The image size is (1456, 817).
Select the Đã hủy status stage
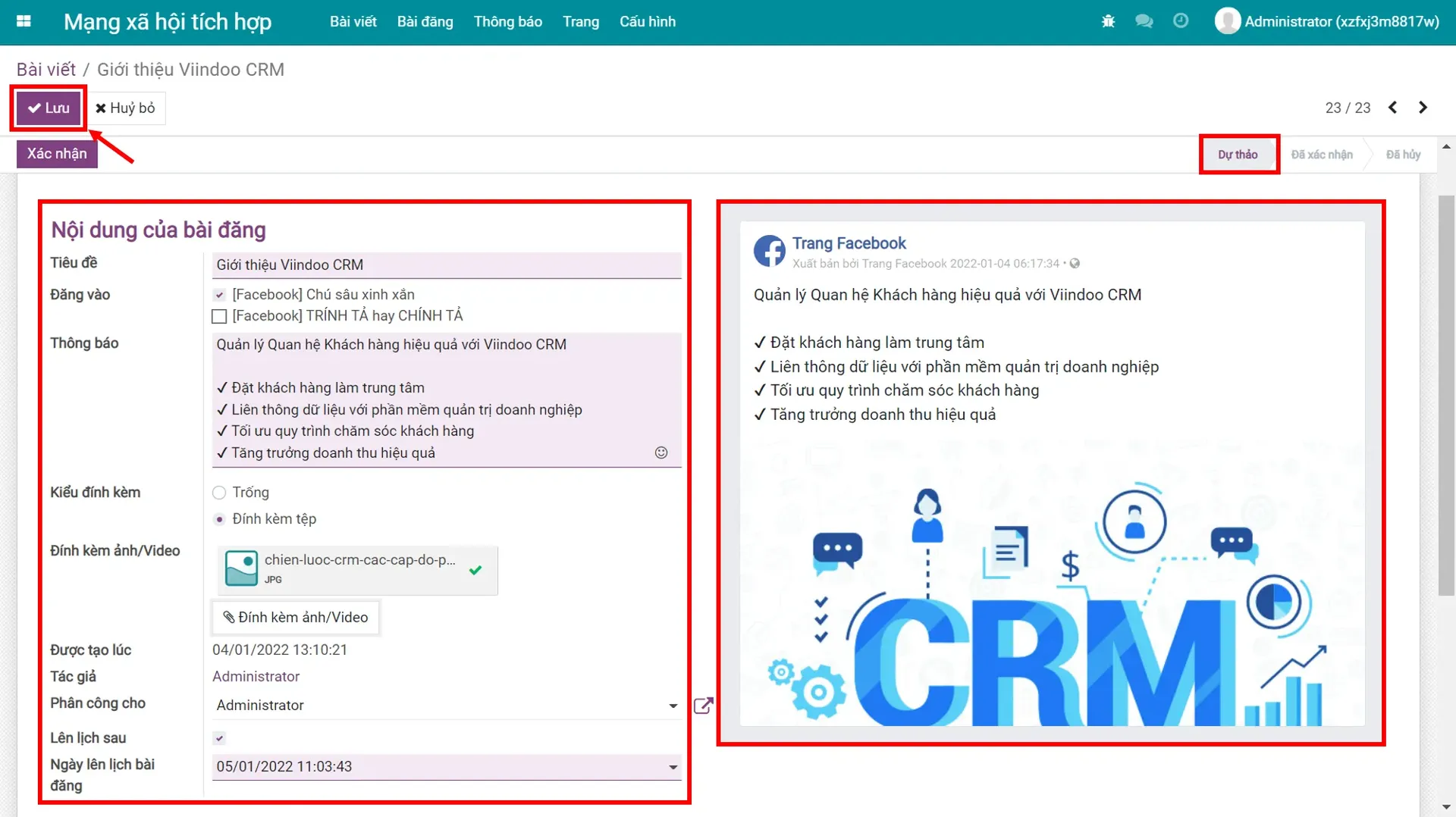coord(1403,155)
